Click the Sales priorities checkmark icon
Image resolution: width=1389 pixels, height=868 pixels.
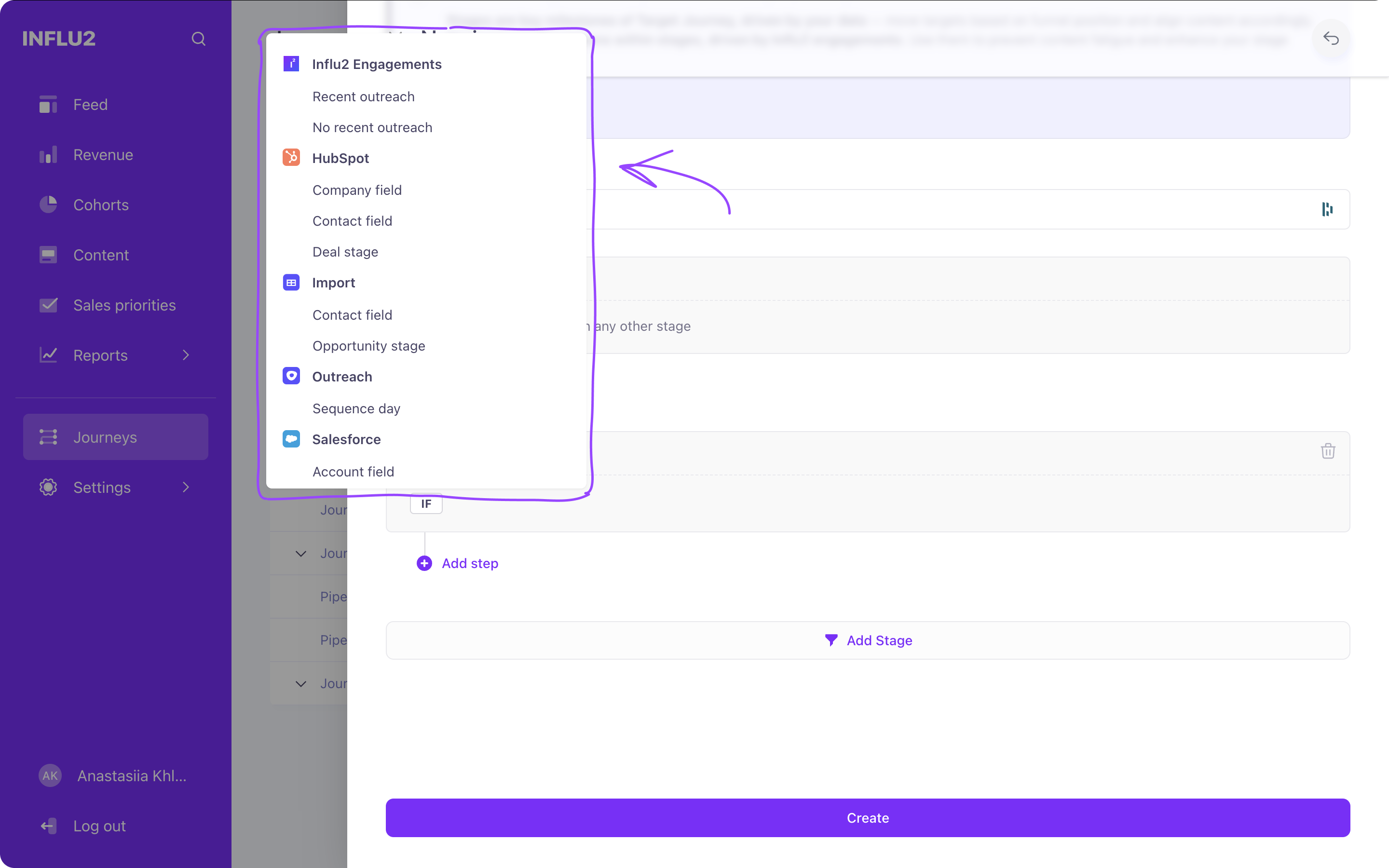point(48,305)
